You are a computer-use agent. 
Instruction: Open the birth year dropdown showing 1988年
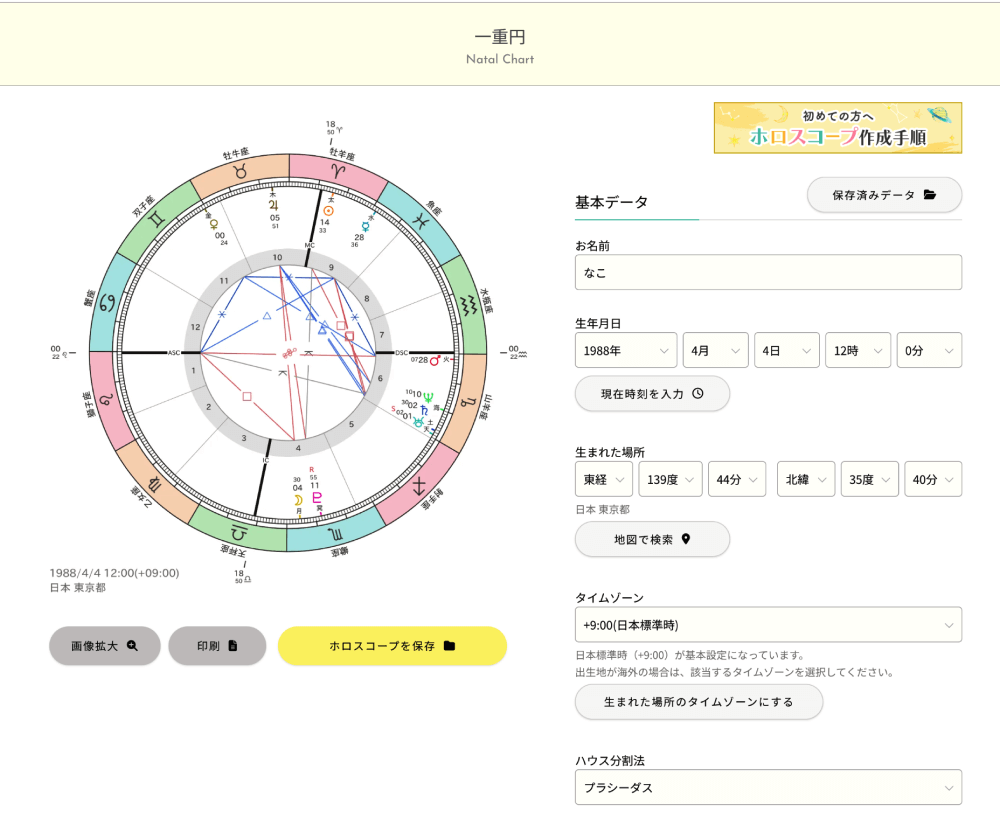click(x=625, y=350)
